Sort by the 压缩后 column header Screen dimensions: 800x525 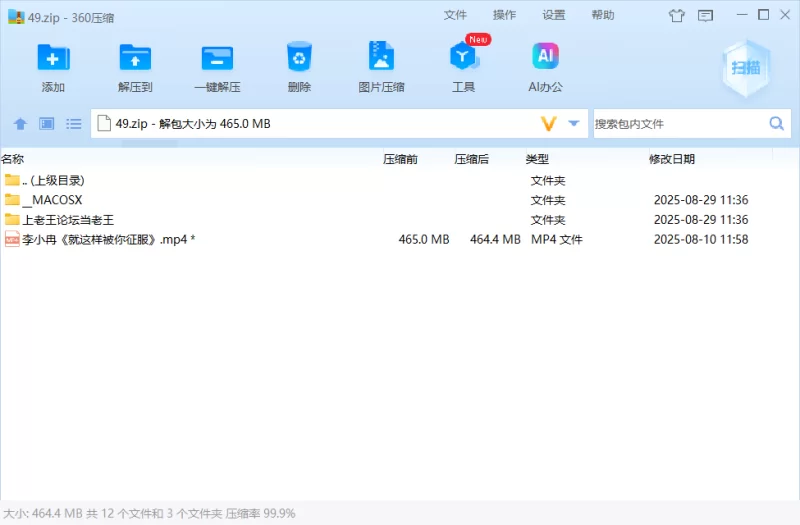(x=471, y=159)
